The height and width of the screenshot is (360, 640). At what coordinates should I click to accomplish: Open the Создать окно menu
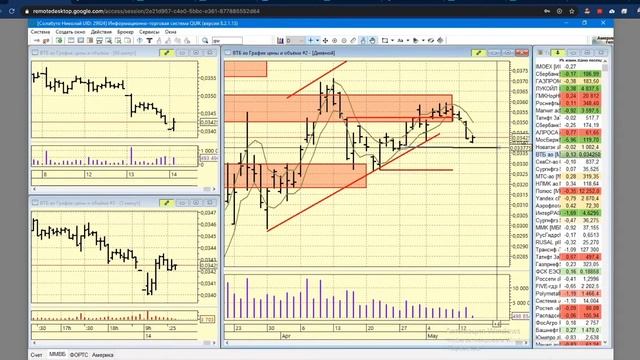click(70, 32)
